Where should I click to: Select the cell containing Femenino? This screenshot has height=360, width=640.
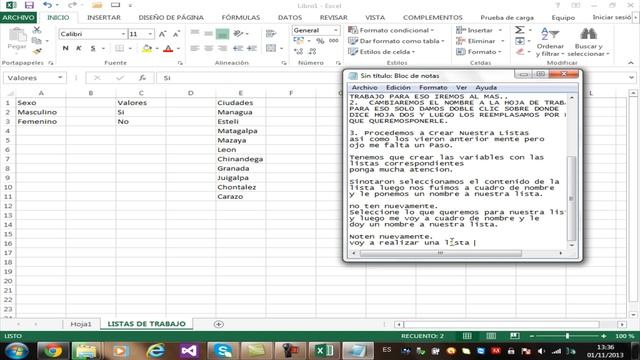point(41,122)
